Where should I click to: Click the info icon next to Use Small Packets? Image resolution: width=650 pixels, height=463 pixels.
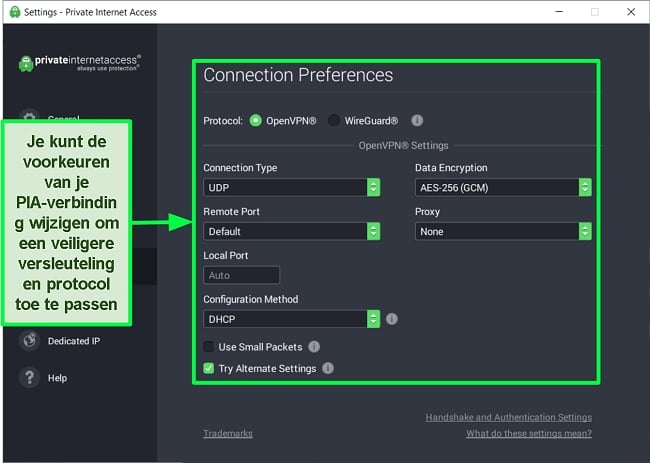(314, 347)
